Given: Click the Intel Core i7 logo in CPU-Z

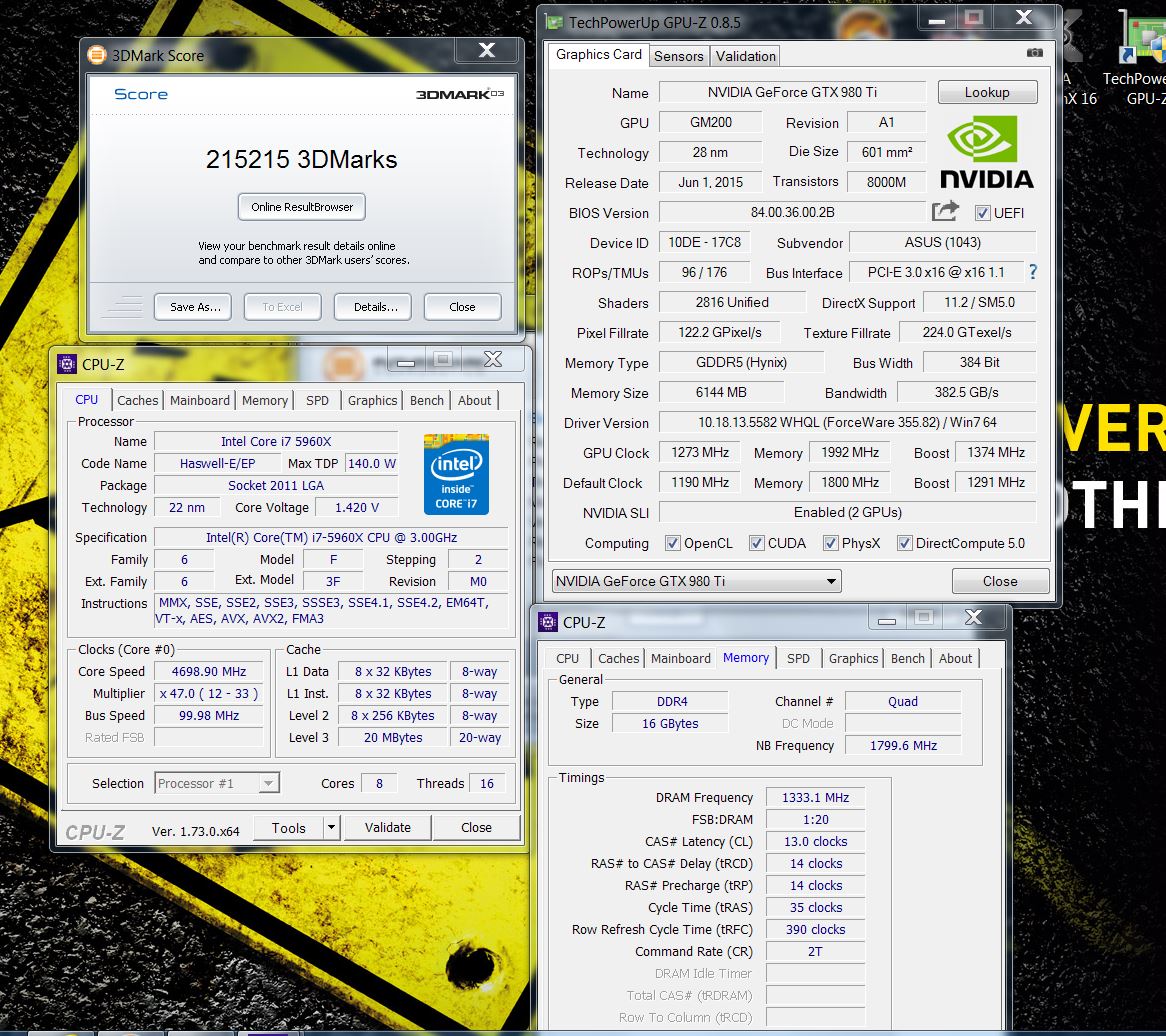Looking at the screenshot, I should pos(456,474).
